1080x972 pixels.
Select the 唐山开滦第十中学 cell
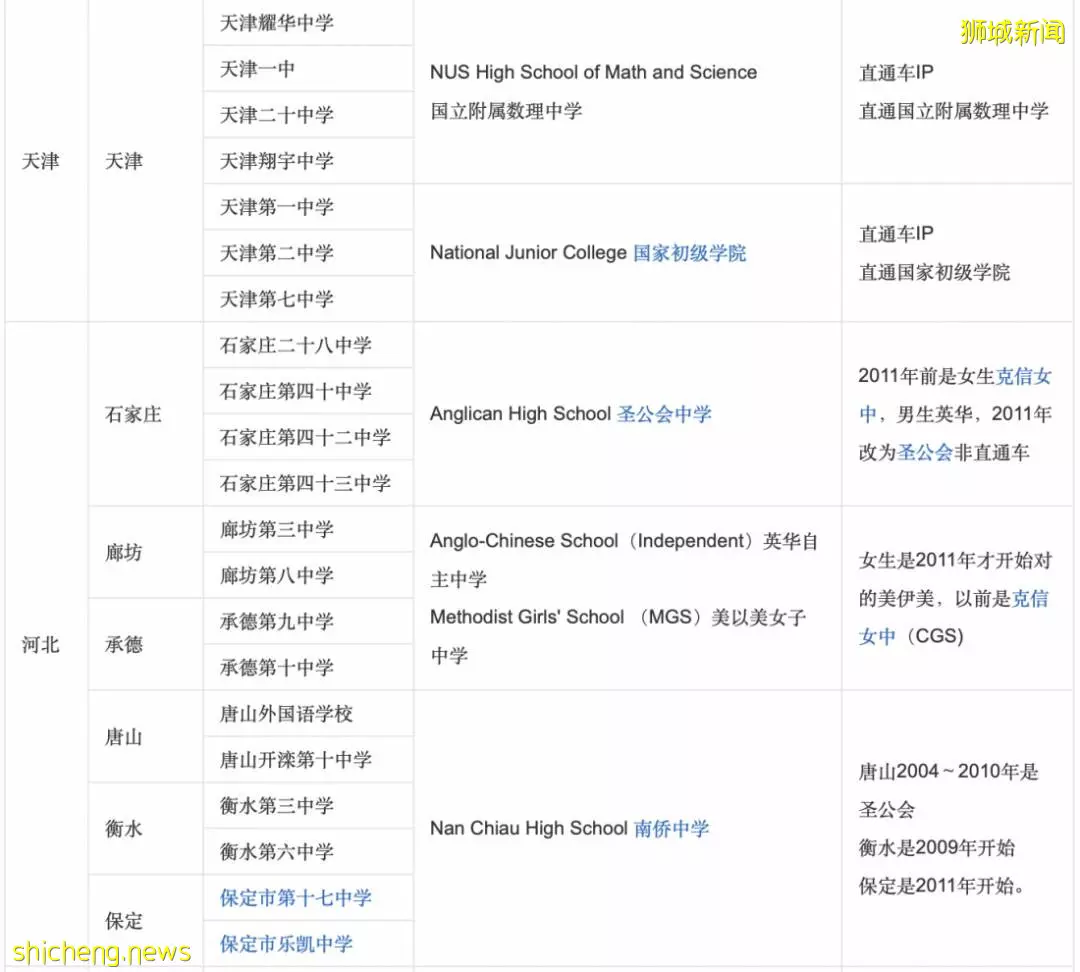tap(309, 760)
